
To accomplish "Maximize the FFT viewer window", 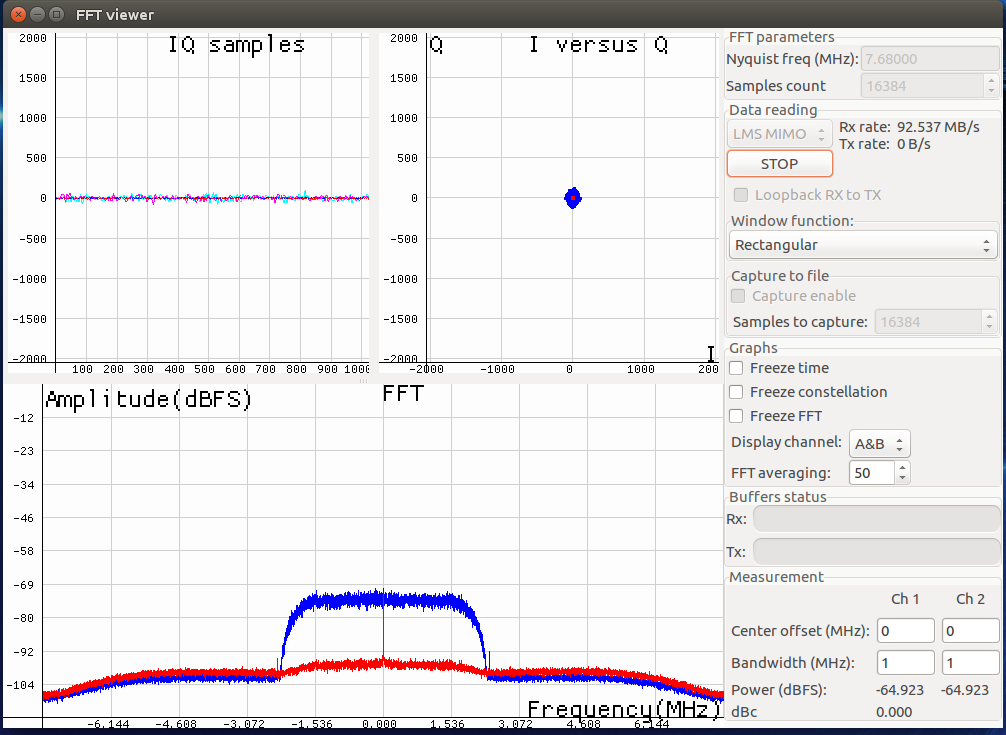I will point(59,15).
